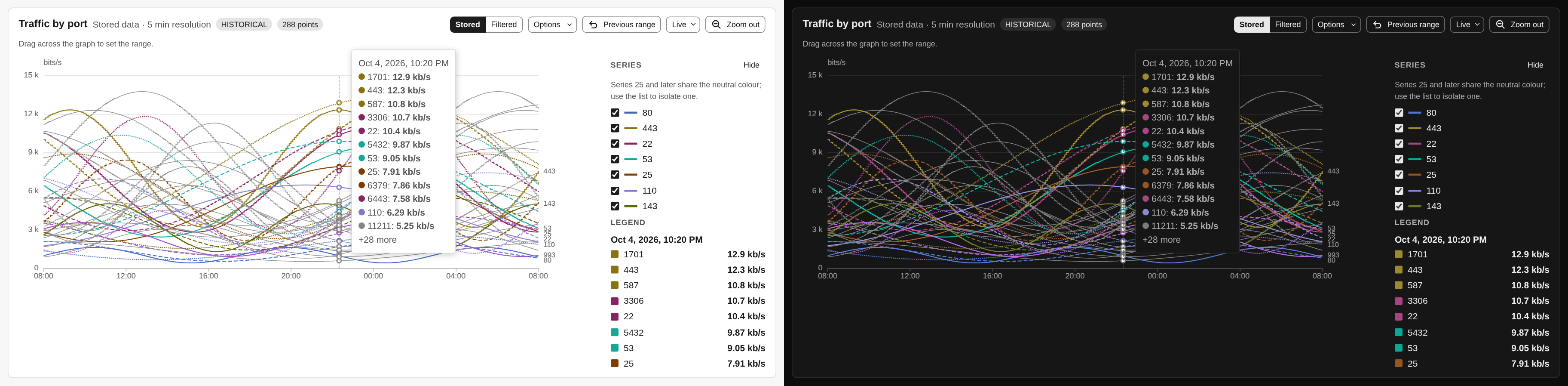Click the undo arrow icon in light panel's Previous range
The height and width of the screenshot is (386, 1568).
coord(593,25)
